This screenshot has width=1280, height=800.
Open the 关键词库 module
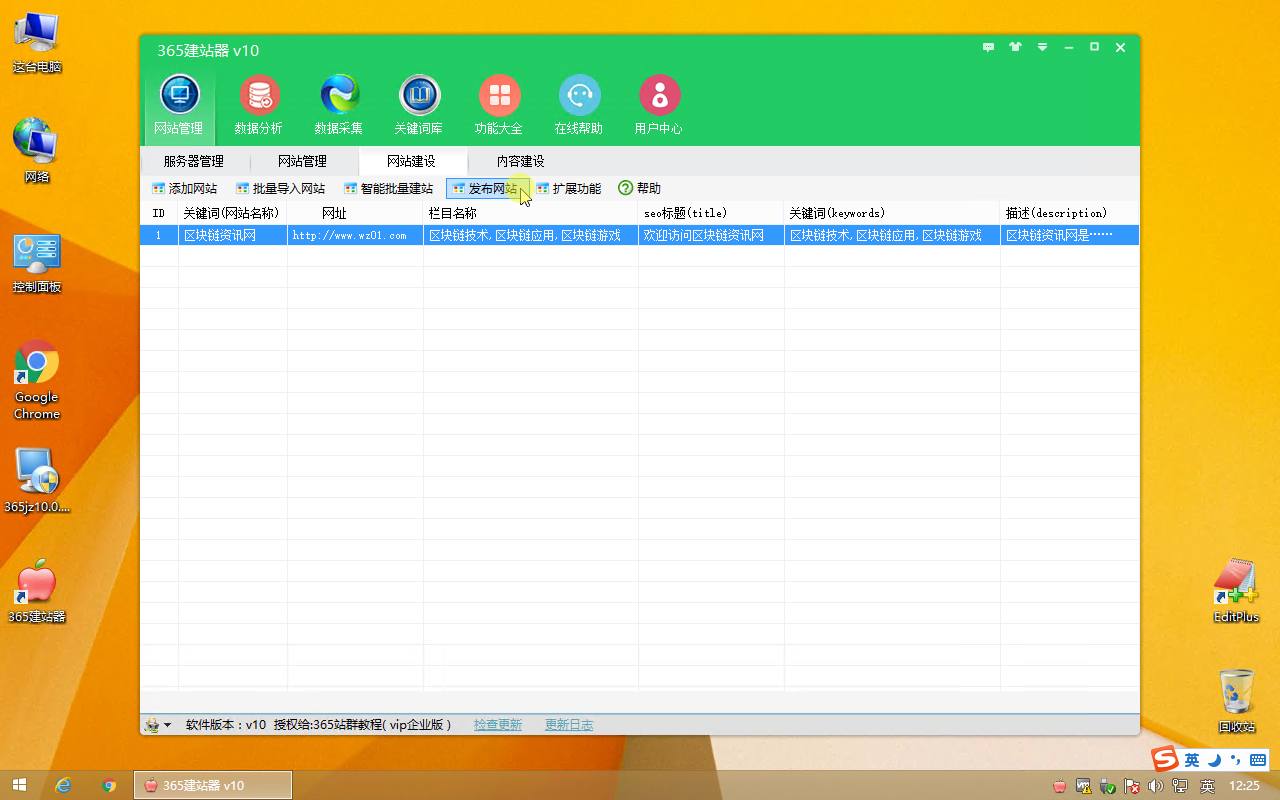419,105
